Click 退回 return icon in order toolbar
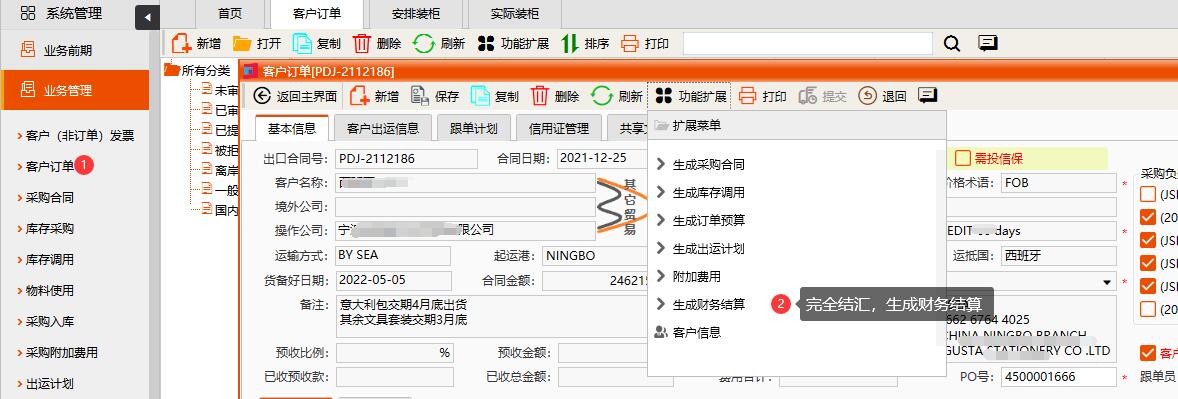Viewport: 1178px width, 399px height. (867, 96)
